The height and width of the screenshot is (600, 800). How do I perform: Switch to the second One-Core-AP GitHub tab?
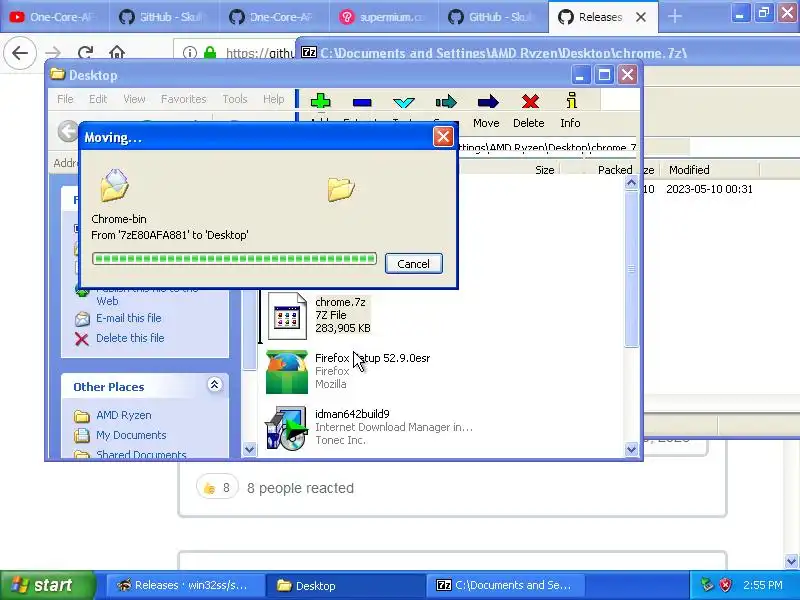[x=273, y=17]
